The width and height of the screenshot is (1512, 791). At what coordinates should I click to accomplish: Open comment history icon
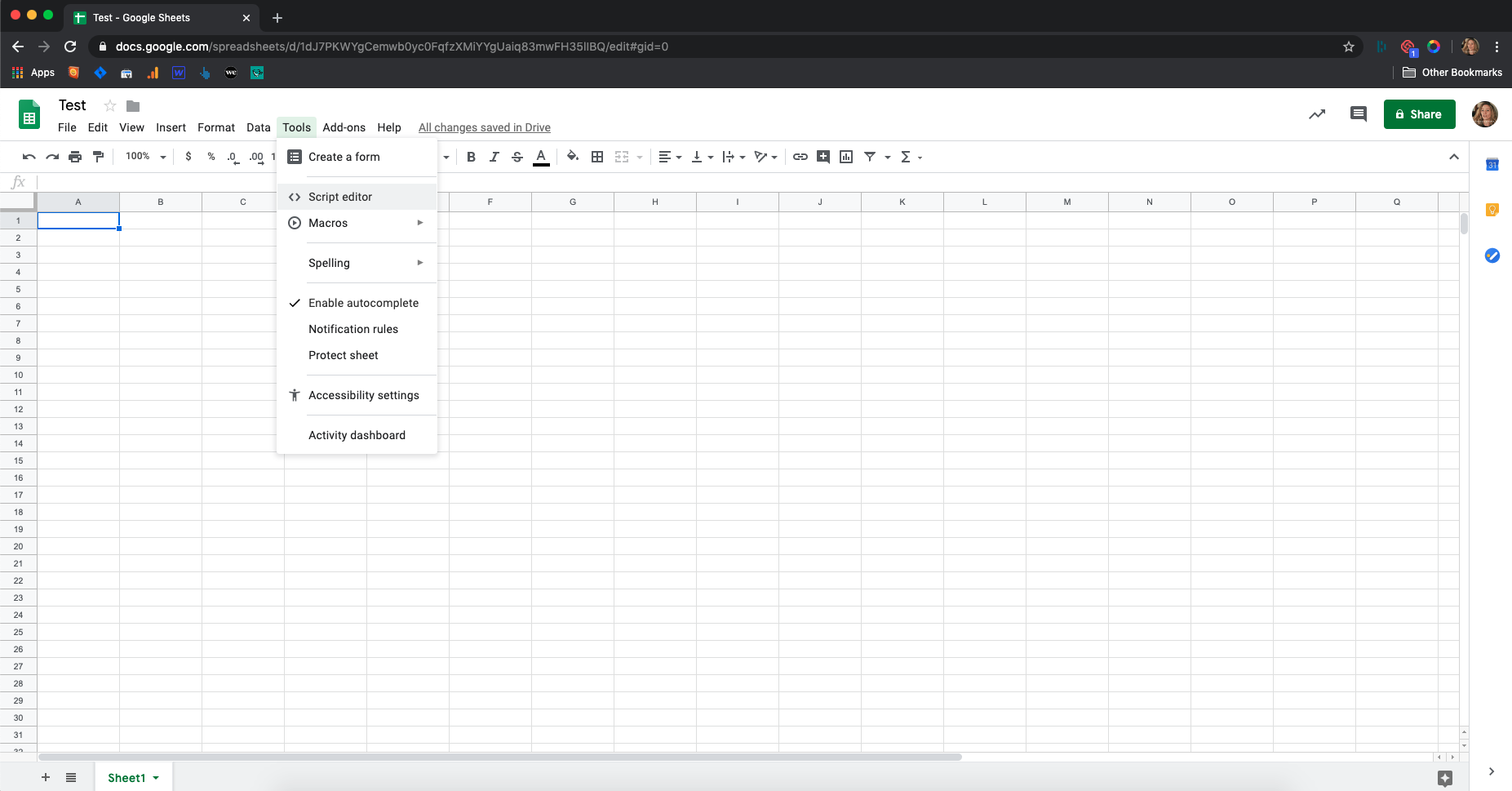pyautogui.click(x=1358, y=114)
